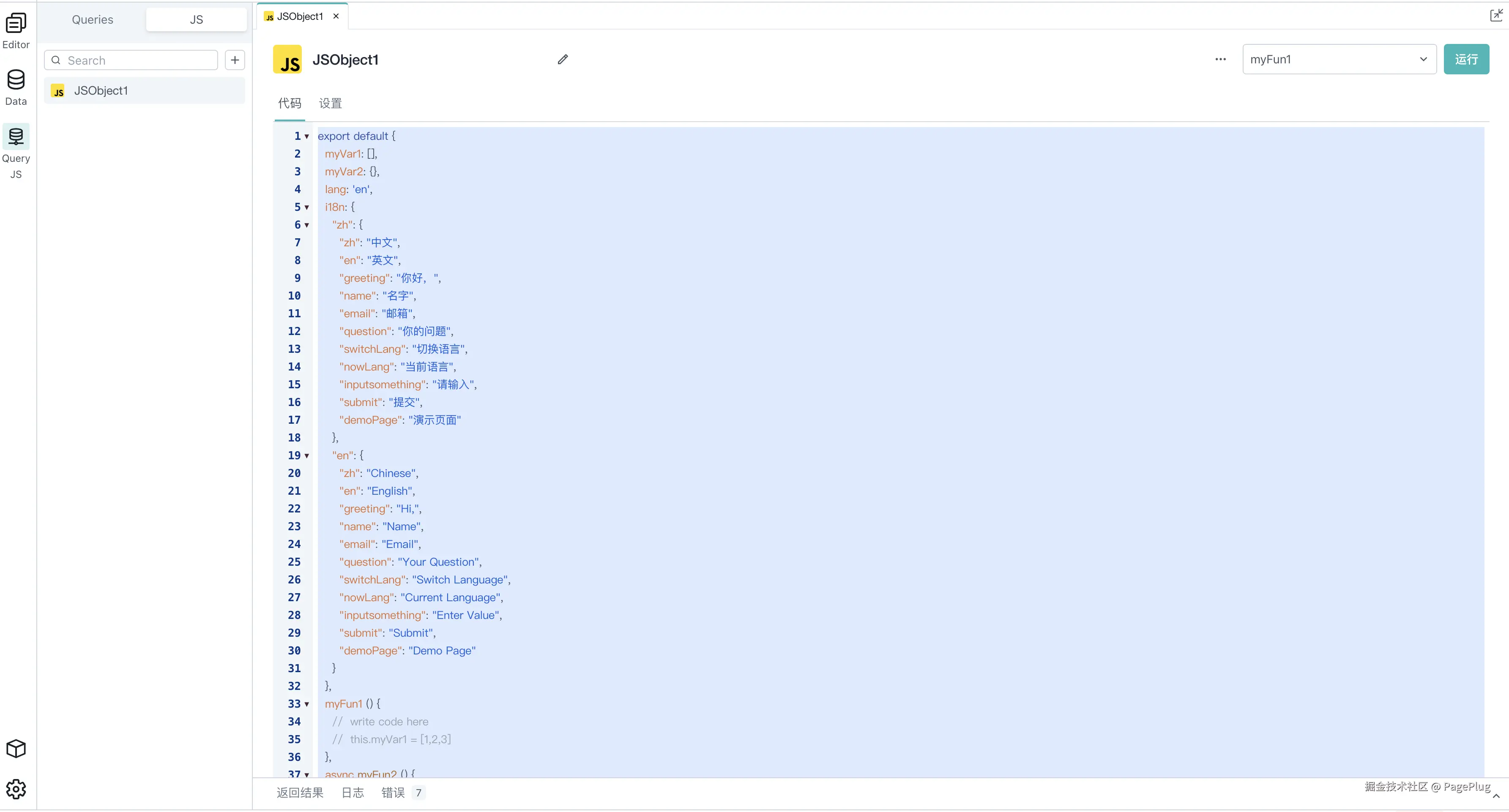Viewport: 1509px width, 812px height.
Task: Open the three-dot more options menu
Action: 1220,59
